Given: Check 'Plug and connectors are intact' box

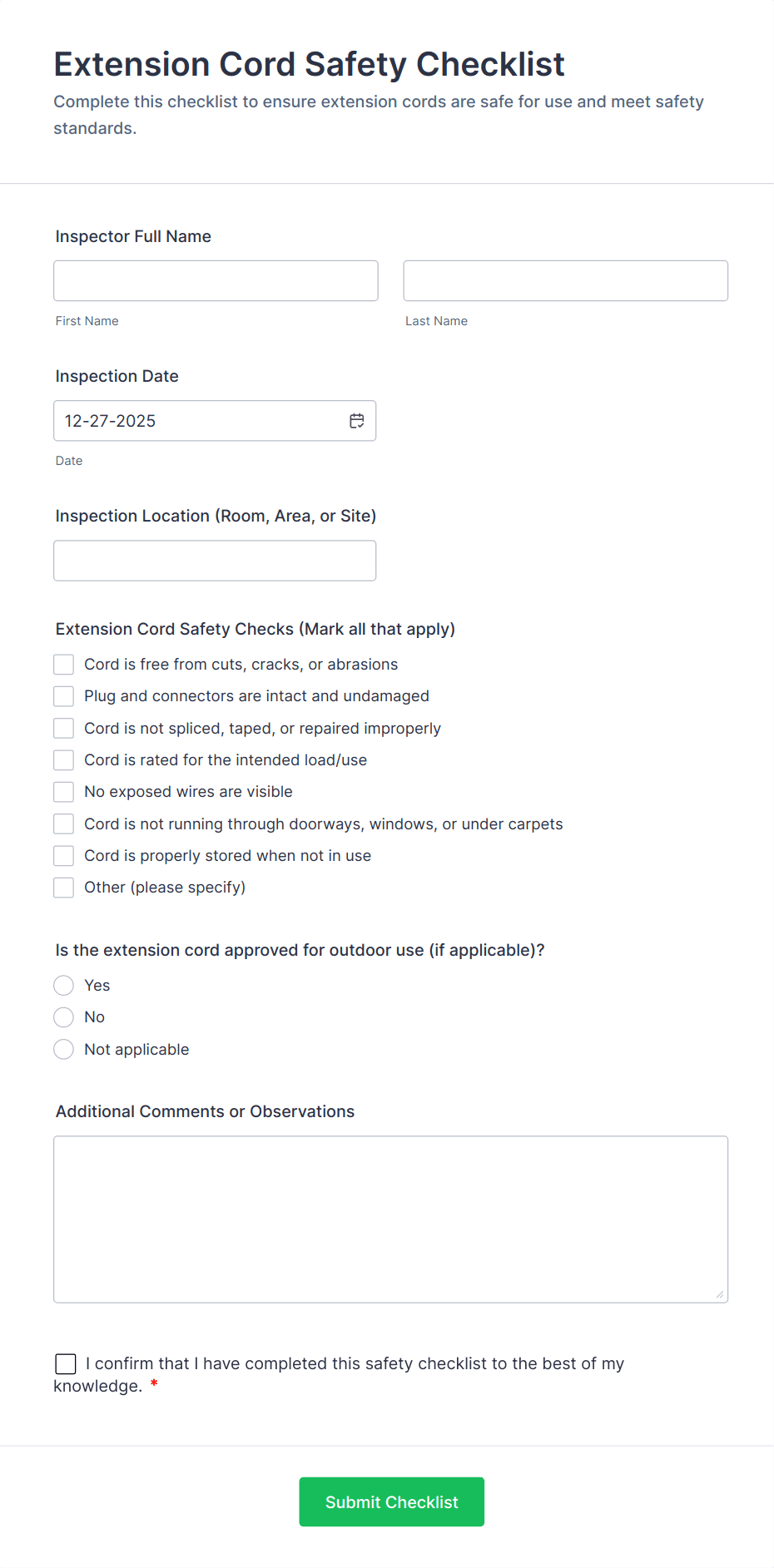Looking at the screenshot, I should (x=64, y=696).
